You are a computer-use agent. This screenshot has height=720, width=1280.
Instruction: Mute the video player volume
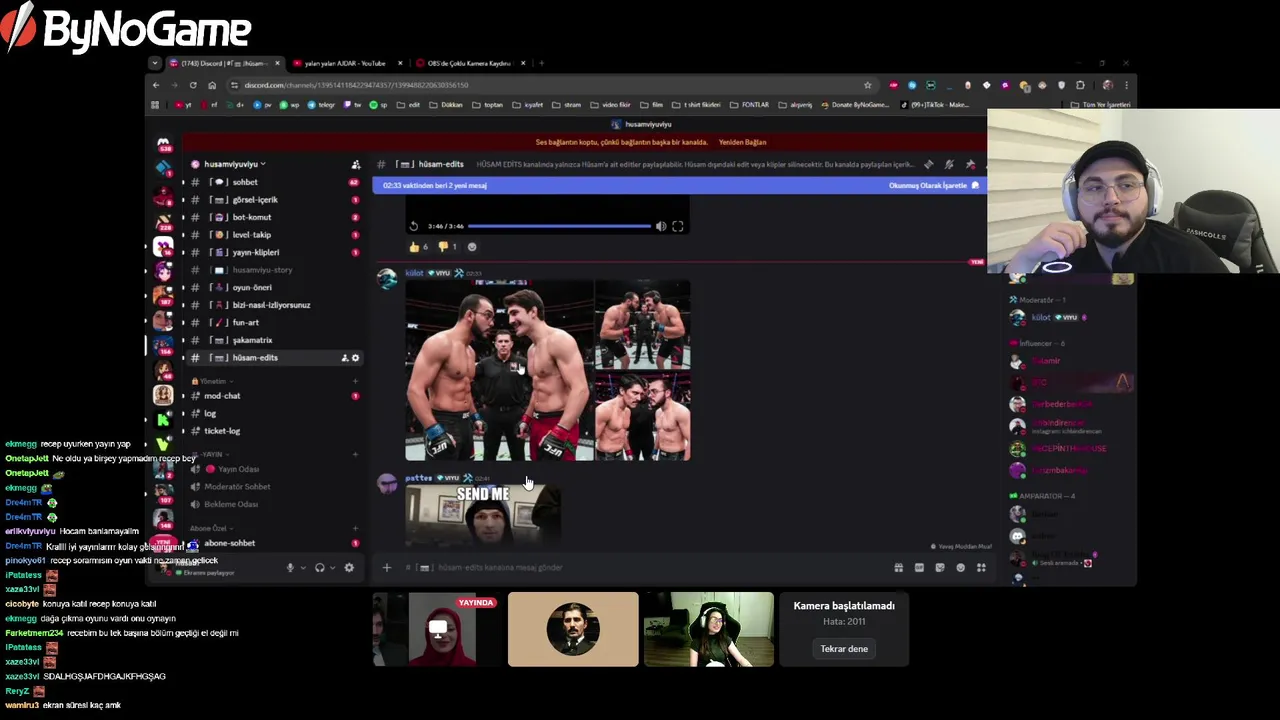point(661,226)
